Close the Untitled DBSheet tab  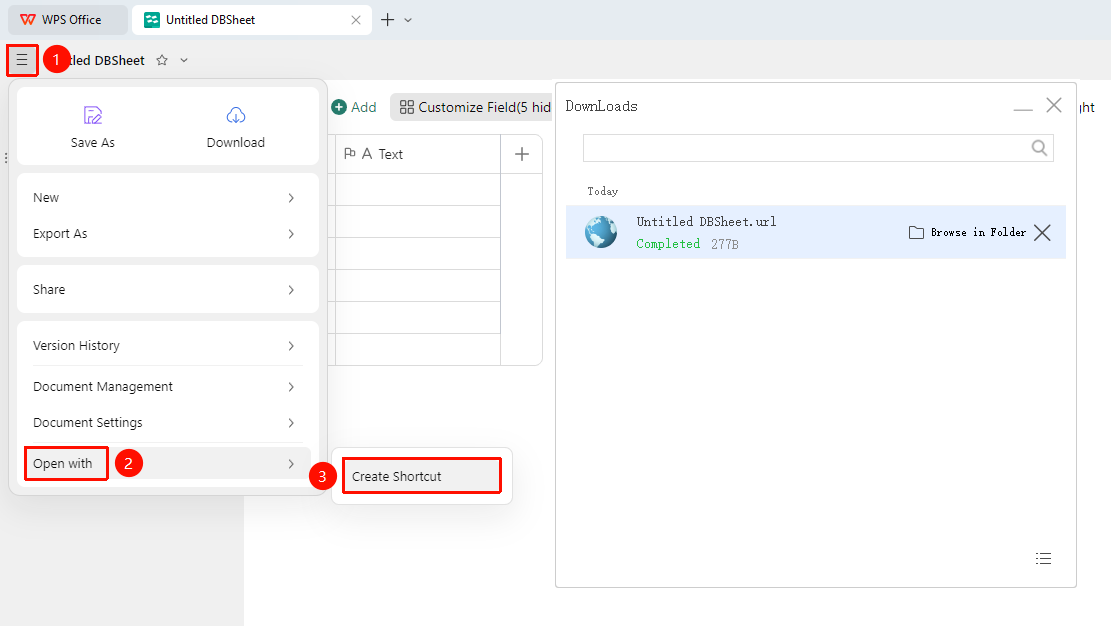[x=356, y=20]
